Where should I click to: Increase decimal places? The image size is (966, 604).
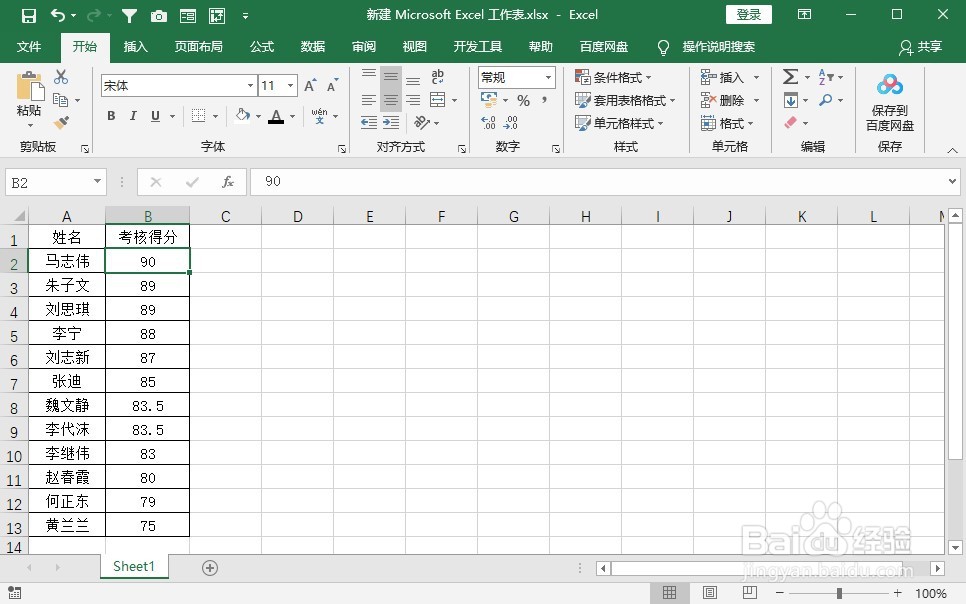488,123
